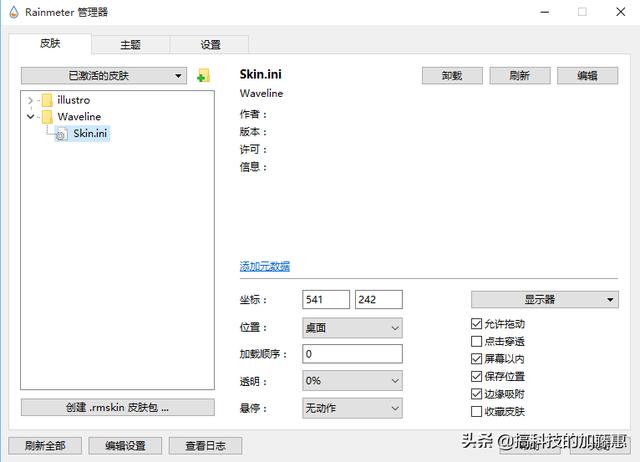Click the Rainmeter droplet icon in title bar
The image size is (640, 462).
pos(13,12)
